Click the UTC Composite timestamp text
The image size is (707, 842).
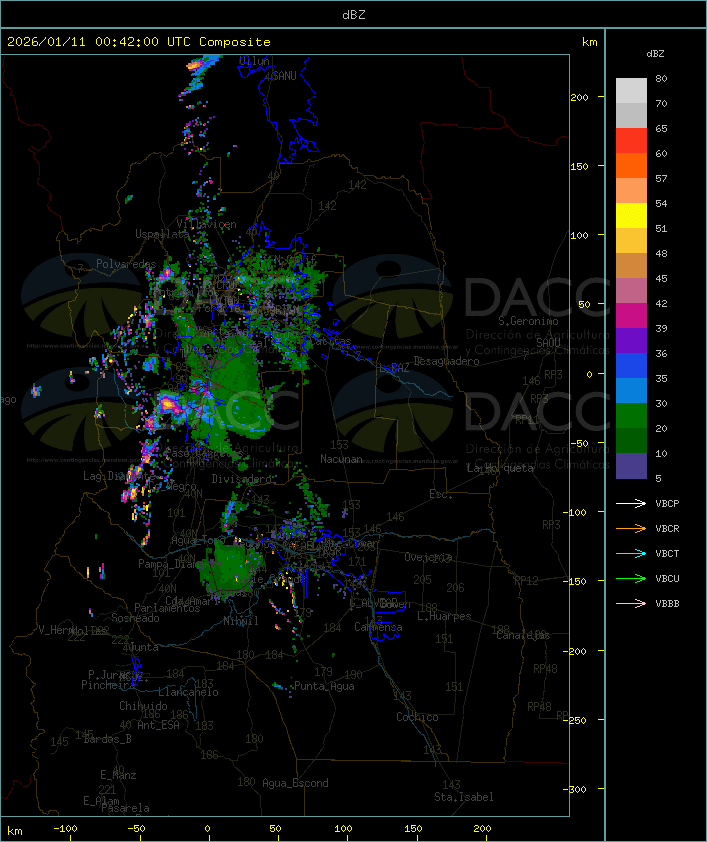139,42
